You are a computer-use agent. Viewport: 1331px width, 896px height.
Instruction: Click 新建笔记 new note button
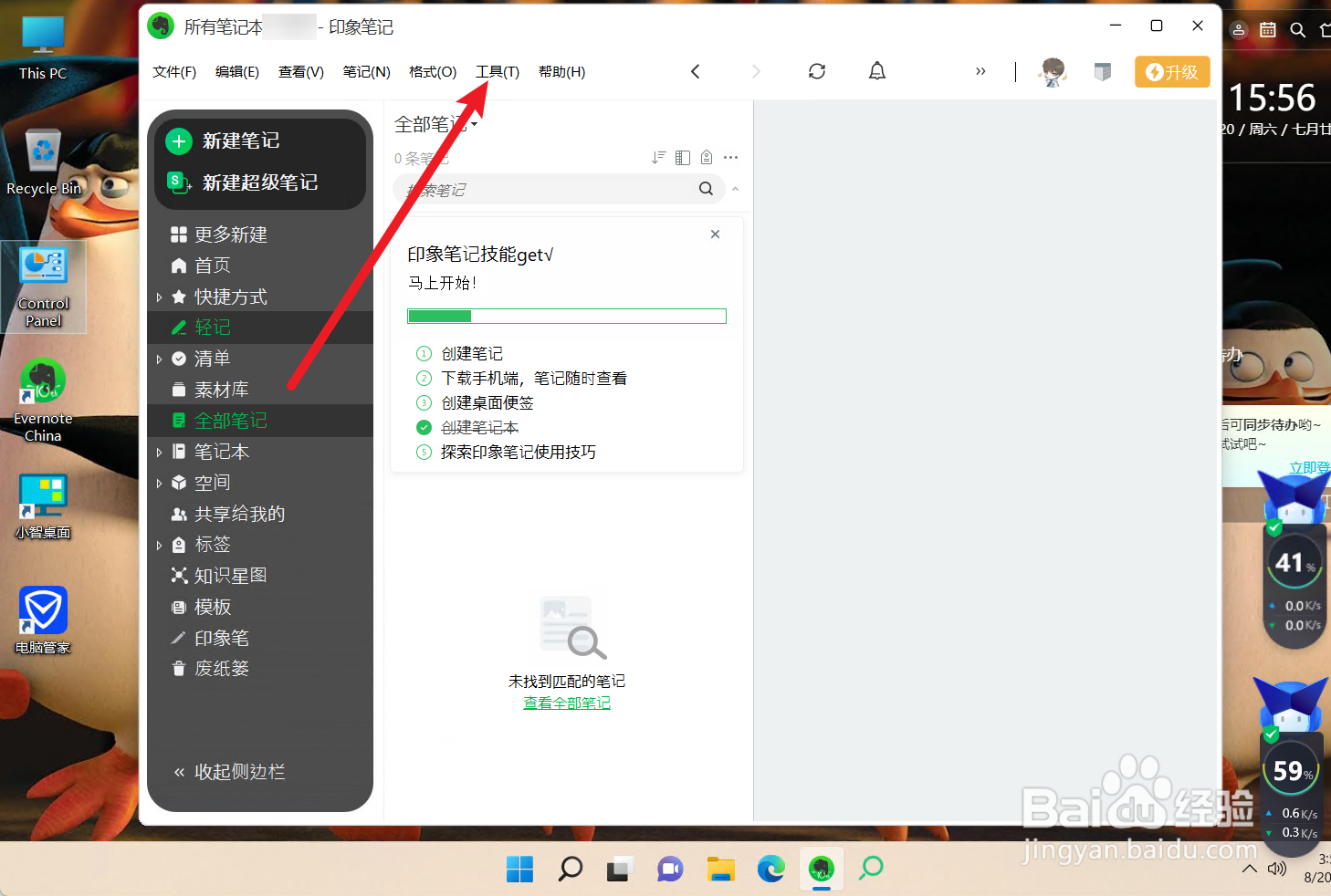pos(224,141)
